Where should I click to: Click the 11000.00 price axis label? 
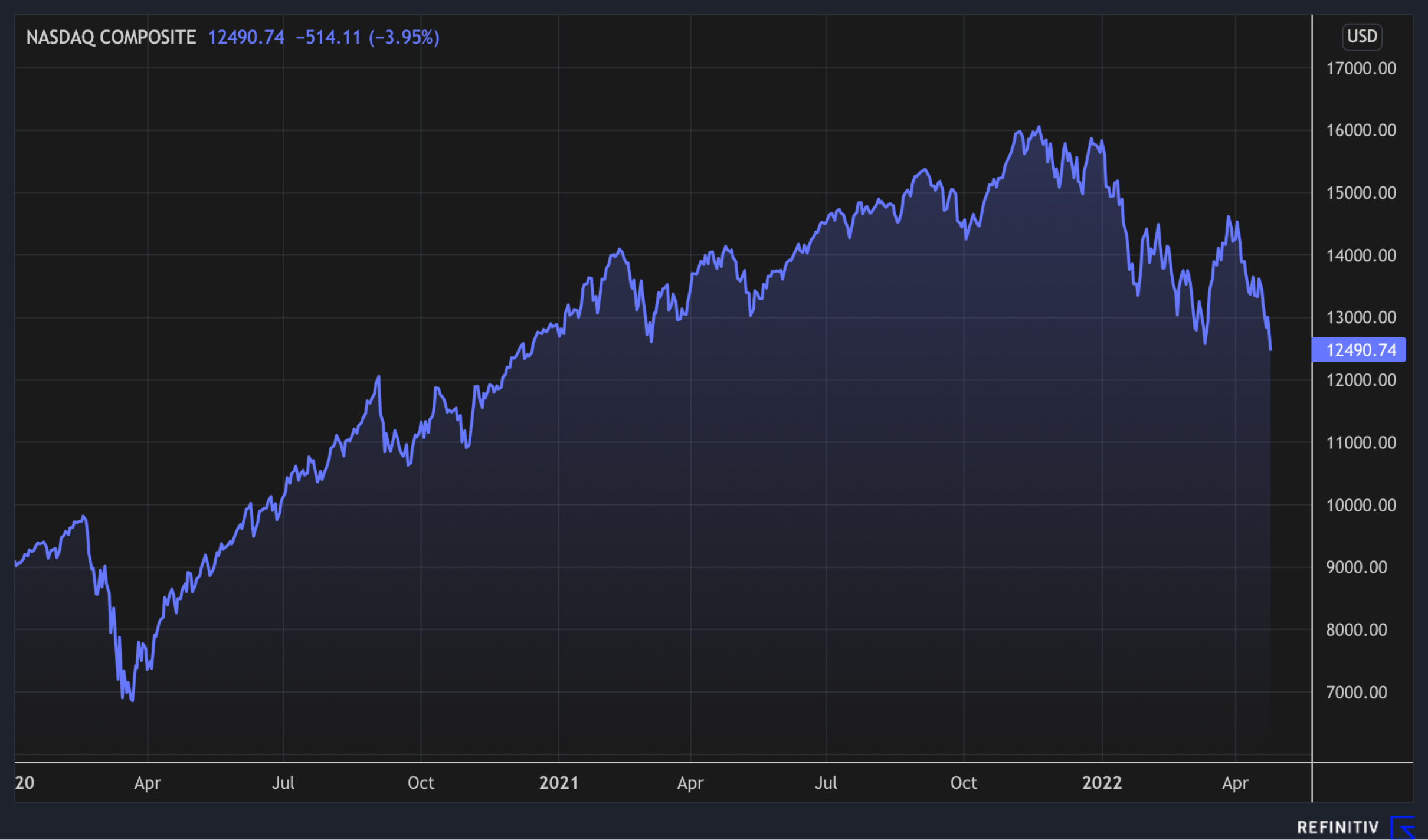pyautogui.click(x=1361, y=442)
